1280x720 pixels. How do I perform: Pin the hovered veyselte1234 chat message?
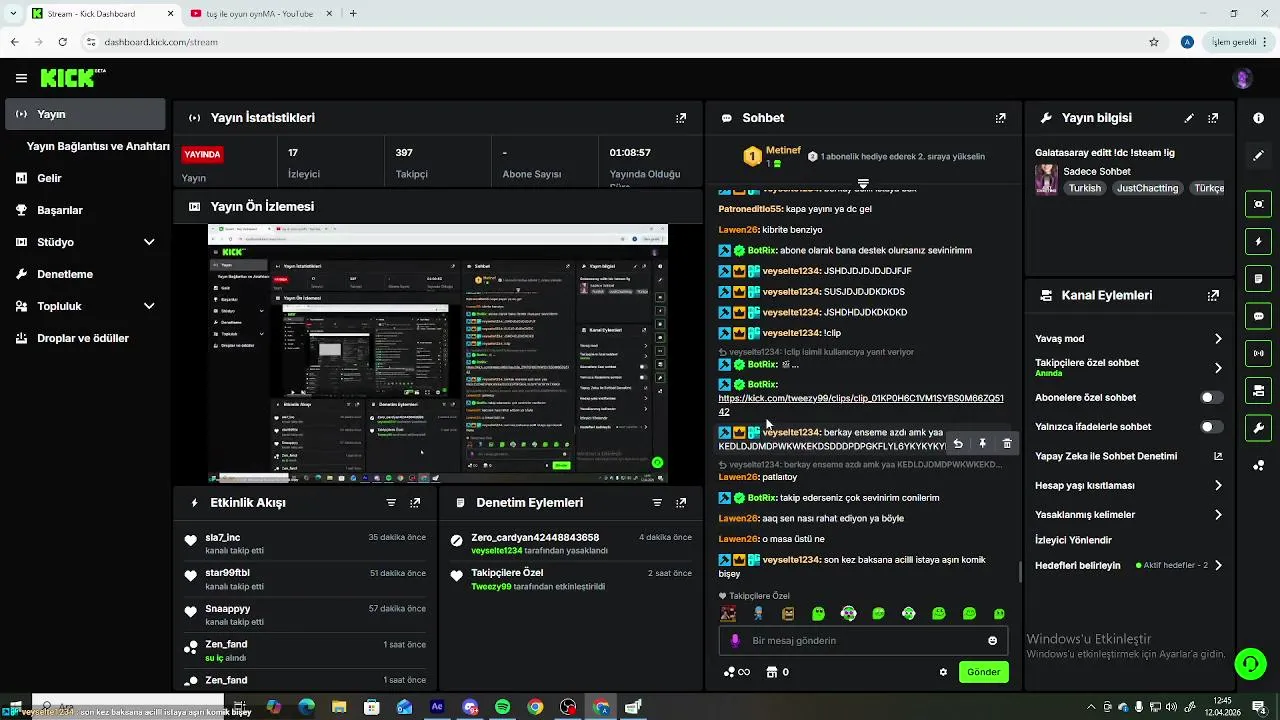click(982, 444)
